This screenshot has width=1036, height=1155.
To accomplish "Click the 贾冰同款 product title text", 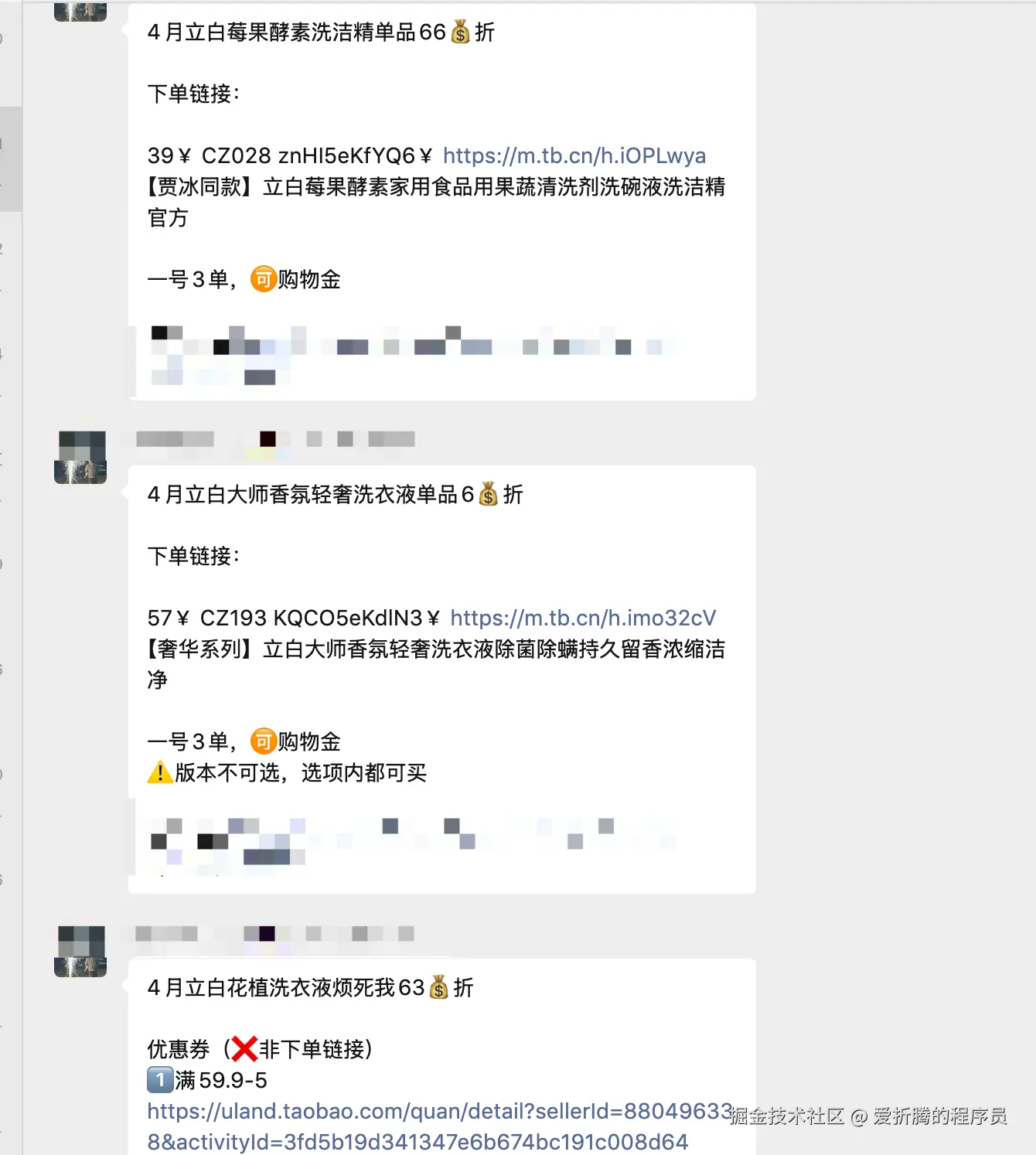I will coord(436,203).
